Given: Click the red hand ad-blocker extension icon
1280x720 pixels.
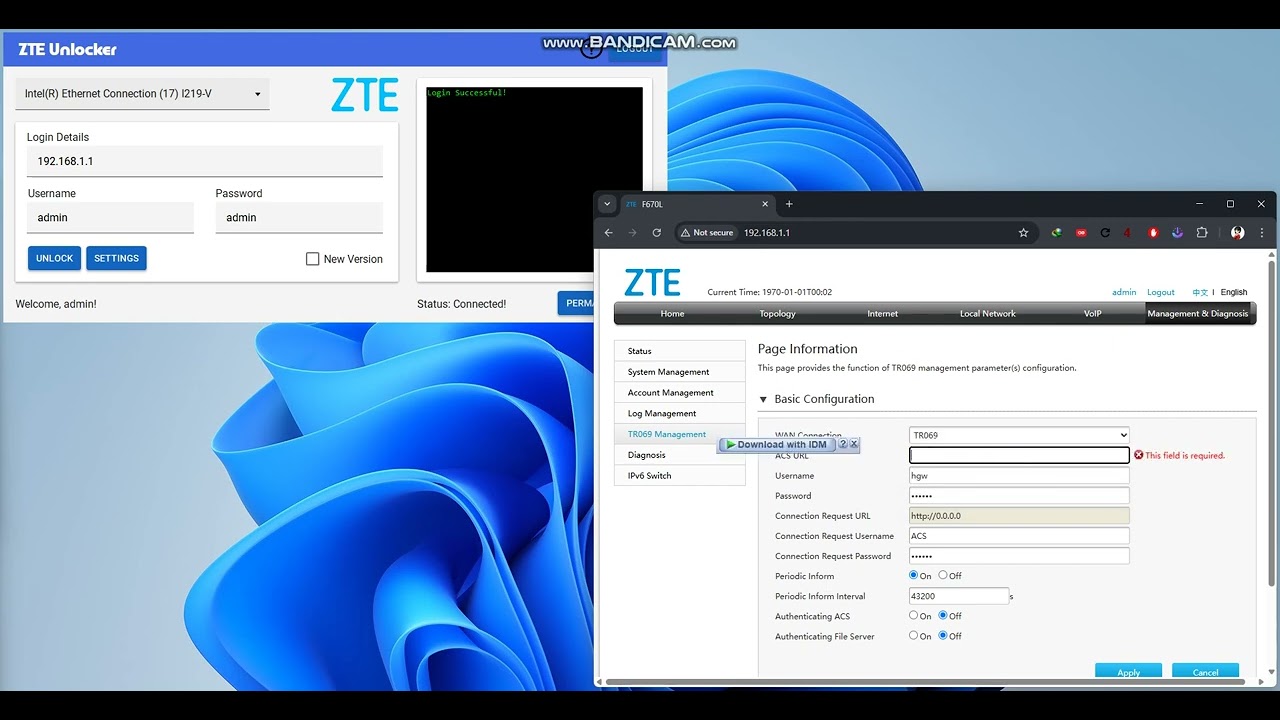Looking at the screenshot, I should 1153,233.
